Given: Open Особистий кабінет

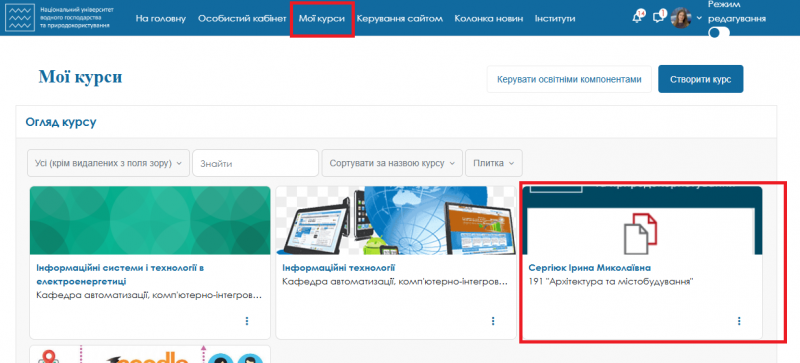Looking at the screenshot, I should [x=242, y=18].
